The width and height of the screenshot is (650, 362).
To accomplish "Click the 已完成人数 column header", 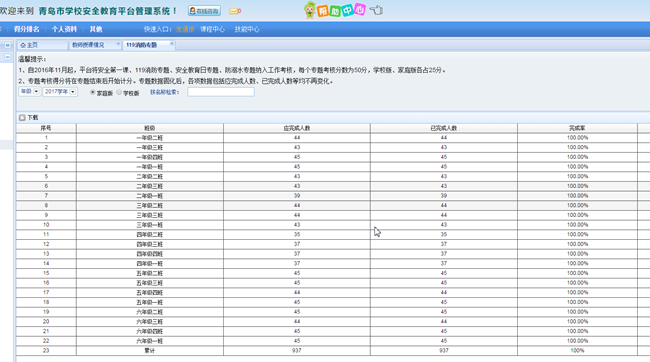I will (444, 128).
